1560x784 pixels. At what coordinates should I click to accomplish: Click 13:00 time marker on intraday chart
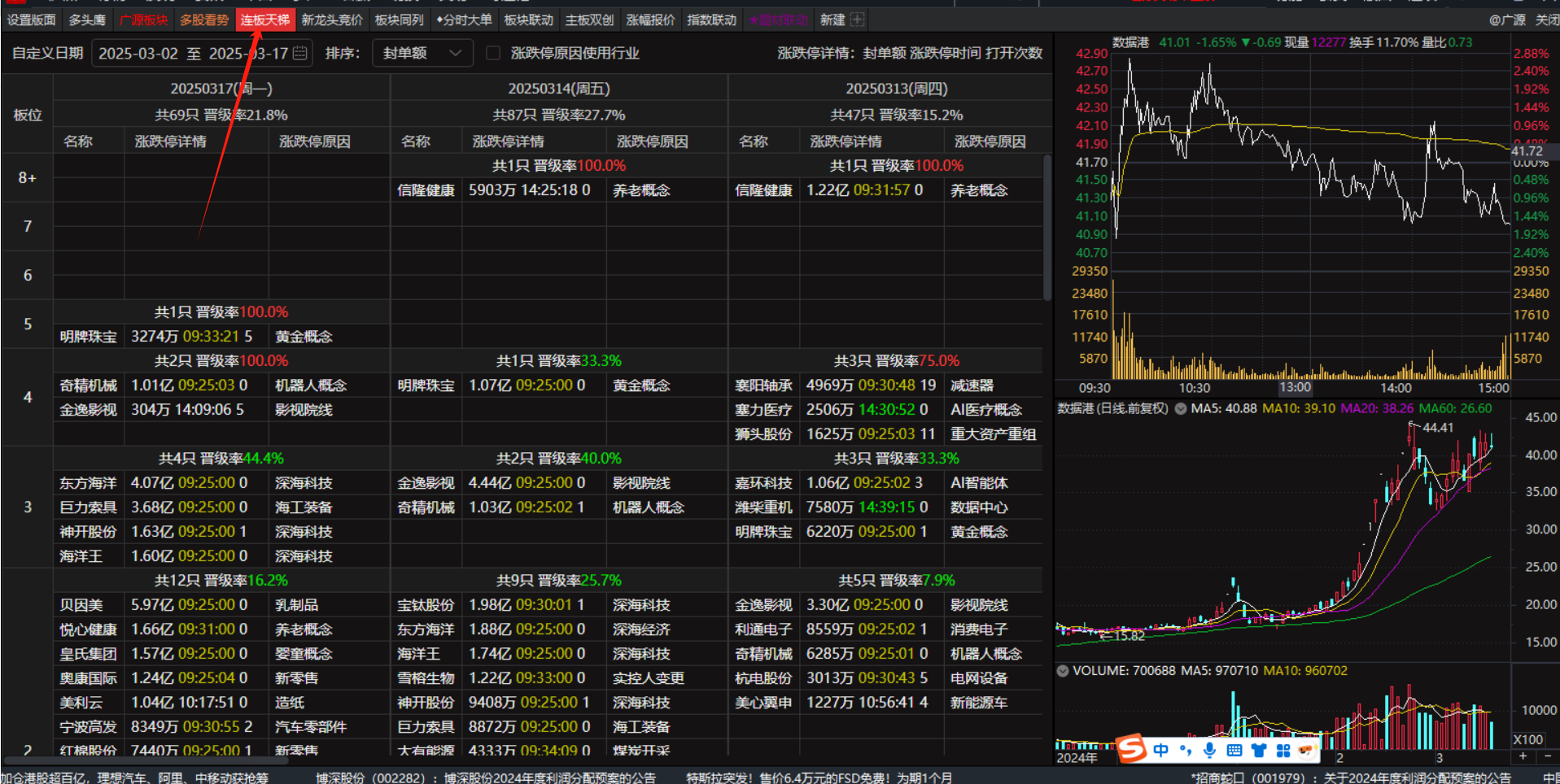1295,387
